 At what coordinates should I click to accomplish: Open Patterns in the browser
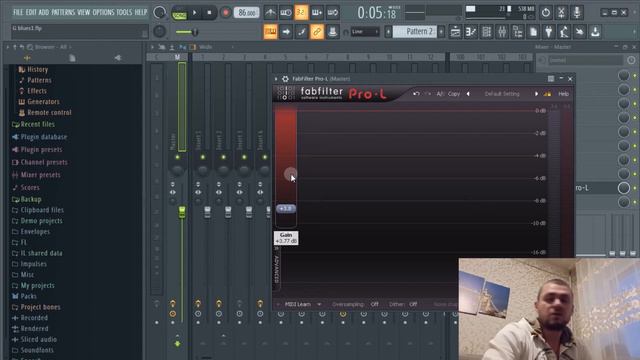pyautogui.click(x=39, y=80)
